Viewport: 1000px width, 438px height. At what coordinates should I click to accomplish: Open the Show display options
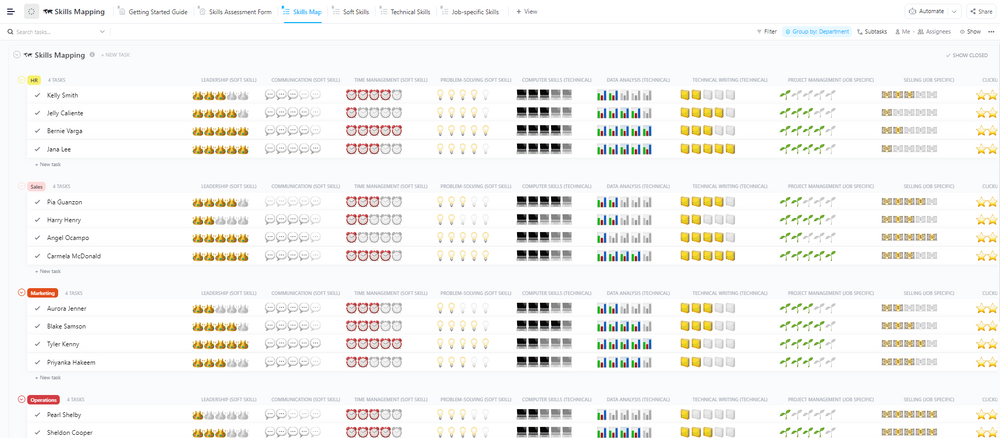[x=969, y=31]
